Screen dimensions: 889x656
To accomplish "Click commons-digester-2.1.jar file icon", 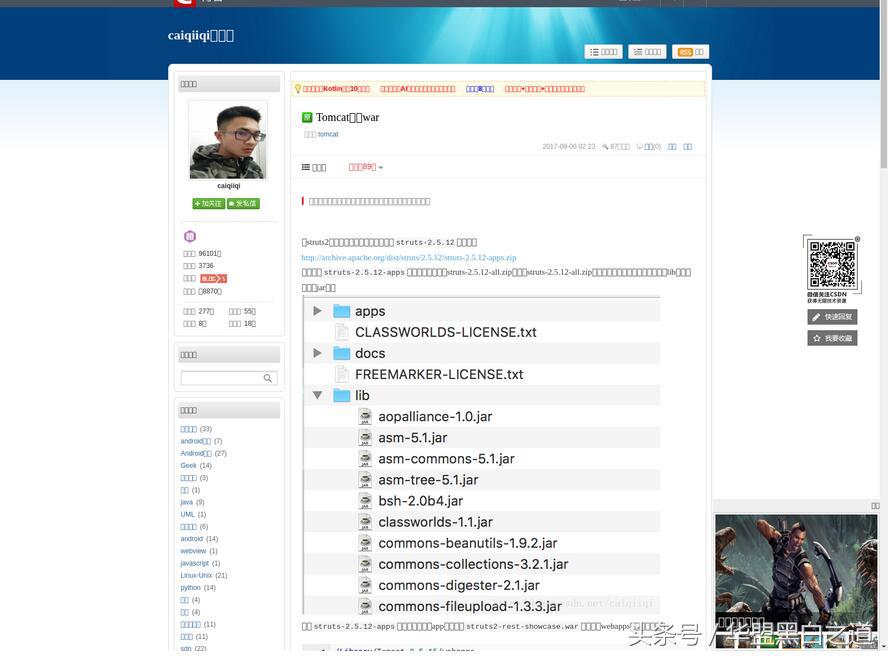I will tap(365, 585).
